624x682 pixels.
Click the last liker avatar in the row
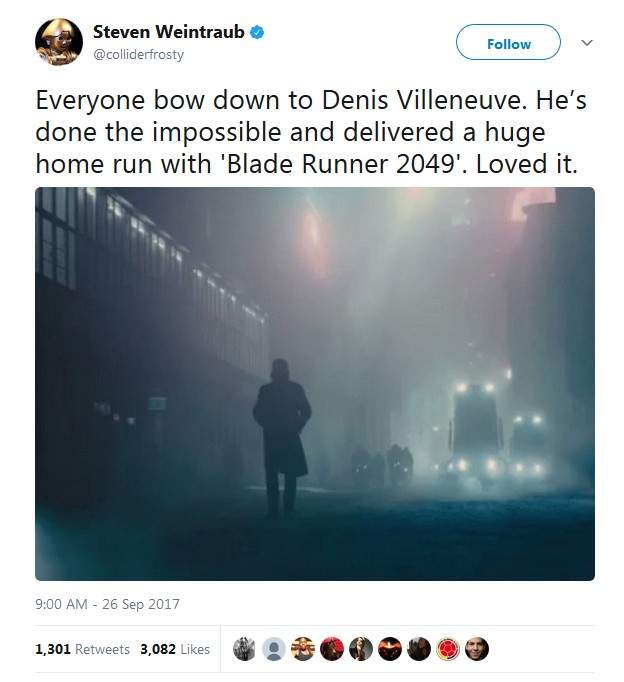(x=477, y=649)
